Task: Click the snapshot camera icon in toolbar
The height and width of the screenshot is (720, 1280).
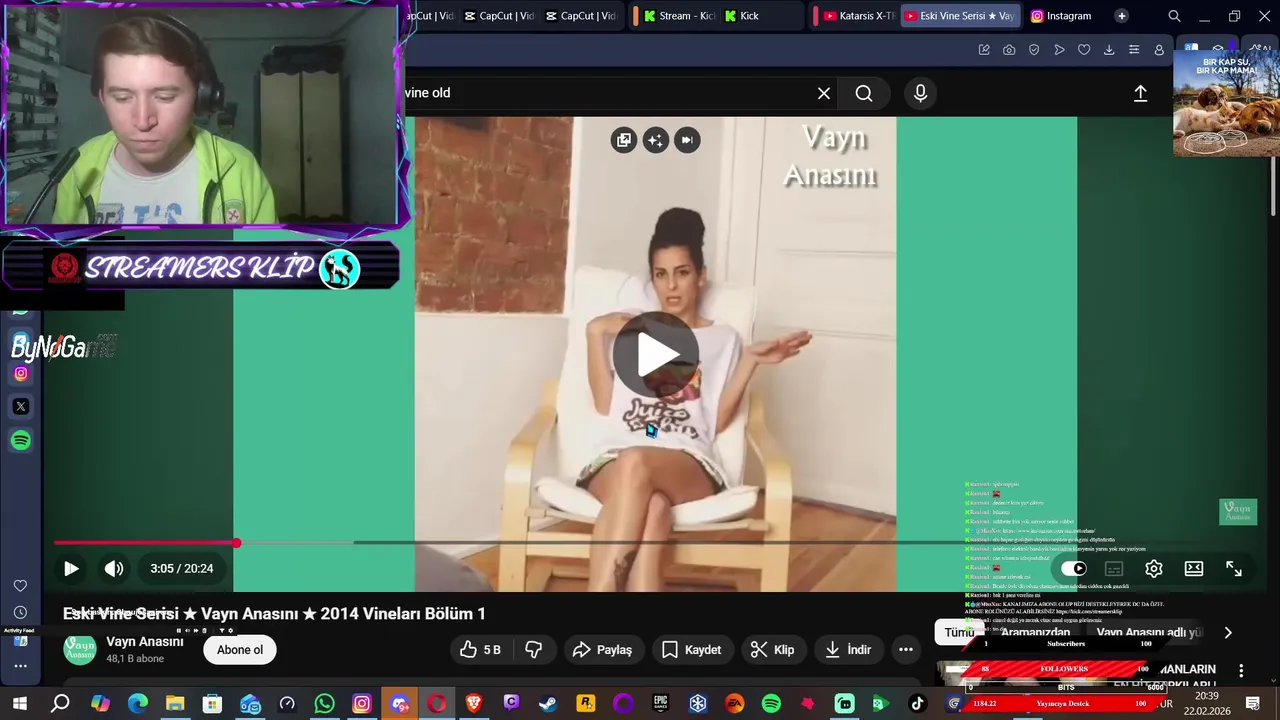Action: tap(1009, 50)
